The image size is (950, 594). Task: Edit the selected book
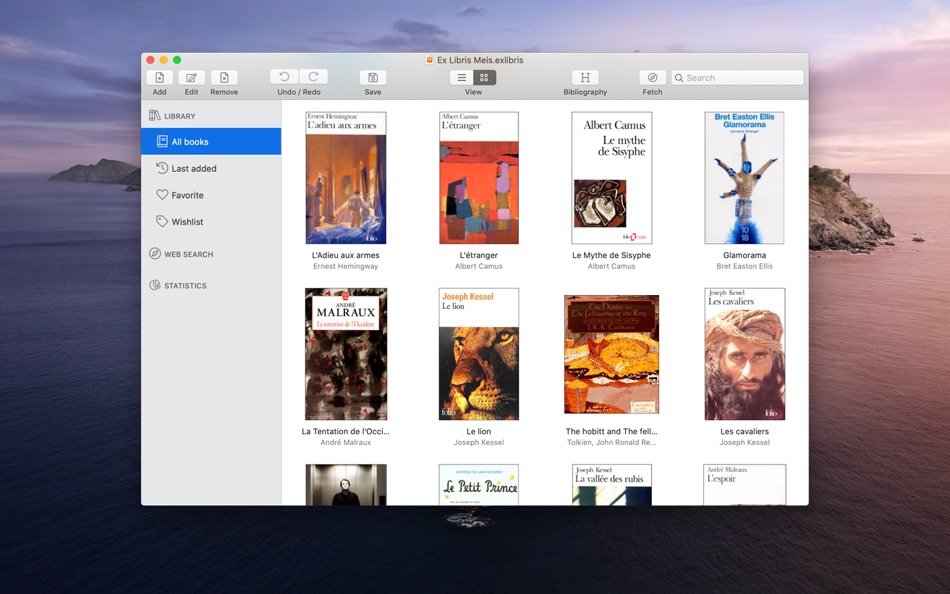191,80
